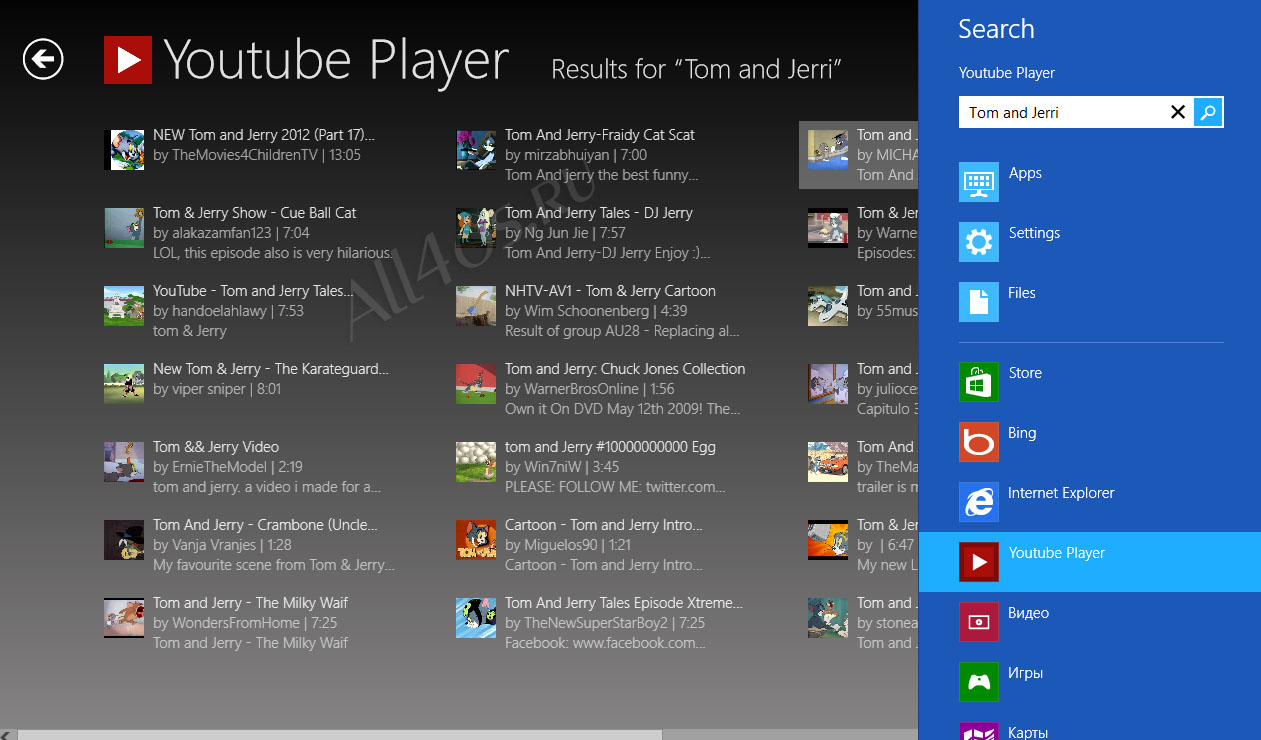Choose the Youtube Player icon in search list
Screen dimensions: 1261x740
978,562
